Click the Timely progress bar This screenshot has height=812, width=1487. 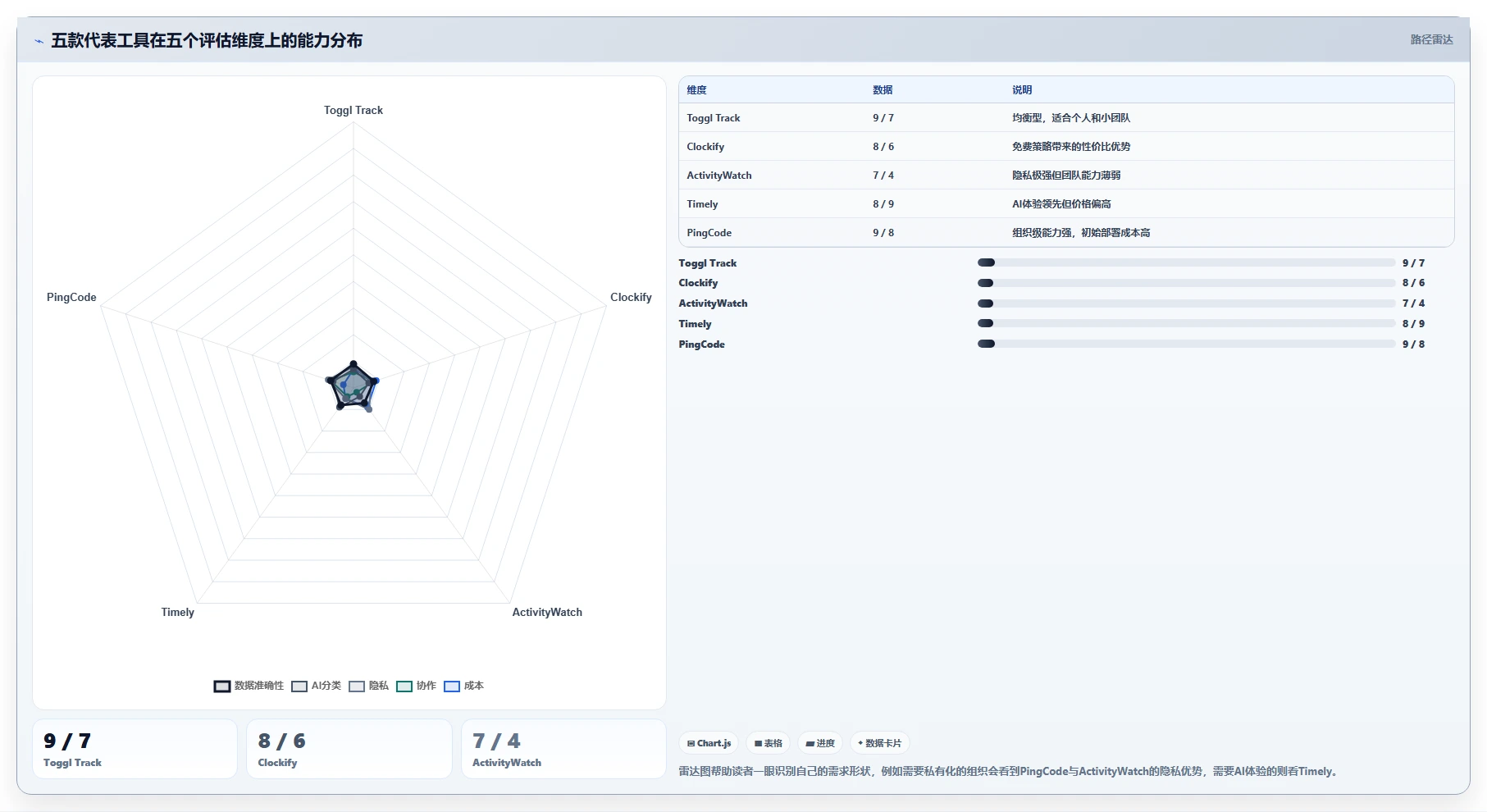[1186, 323]
